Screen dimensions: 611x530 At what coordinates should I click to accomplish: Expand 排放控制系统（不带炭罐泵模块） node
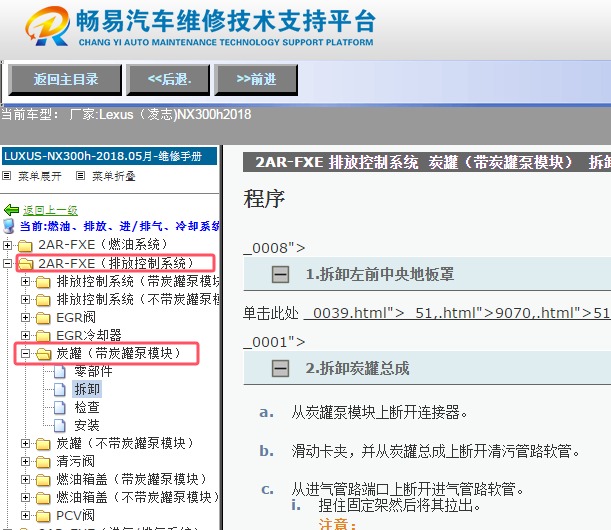tap(25, 299)
